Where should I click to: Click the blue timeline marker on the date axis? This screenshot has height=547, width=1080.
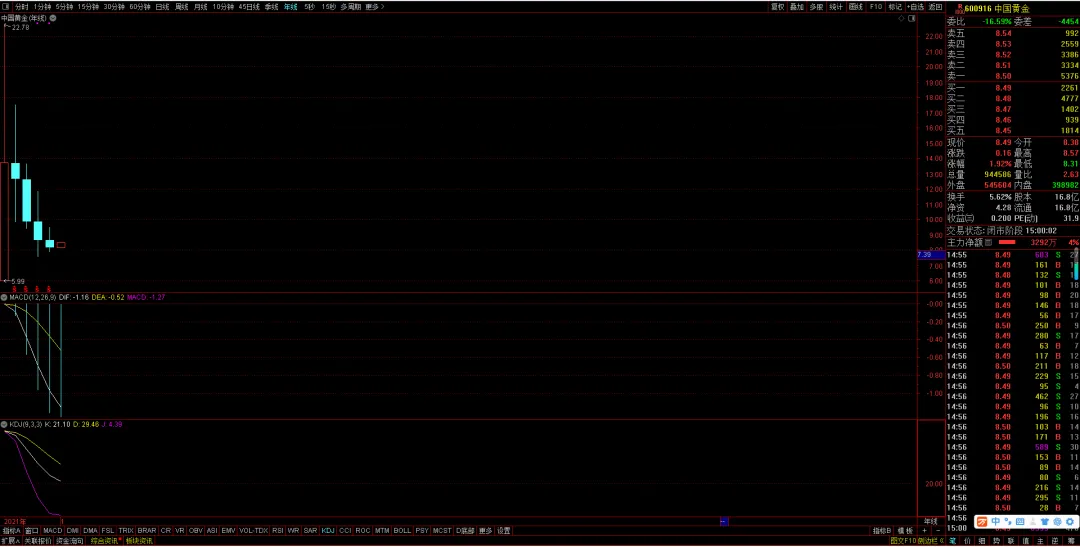point(724,522)
